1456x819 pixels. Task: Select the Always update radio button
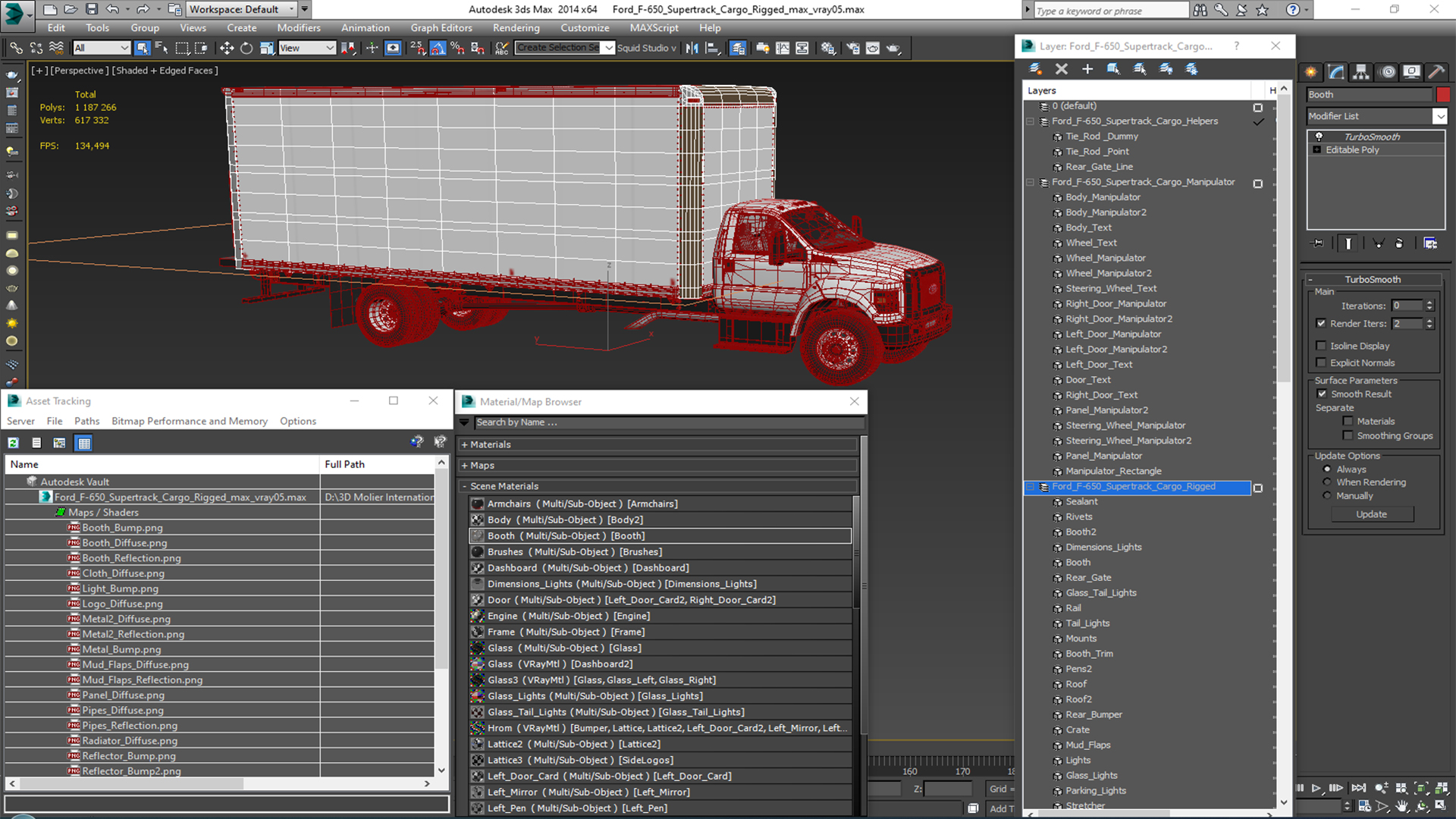pyautogui.click(x=1326, y=469)
